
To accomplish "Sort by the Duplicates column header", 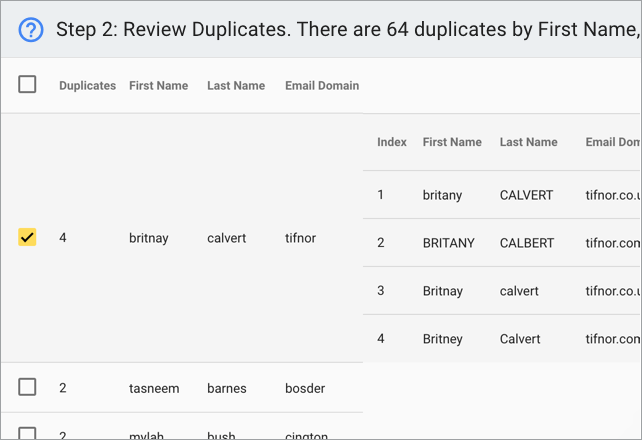I will coord(87,86).
